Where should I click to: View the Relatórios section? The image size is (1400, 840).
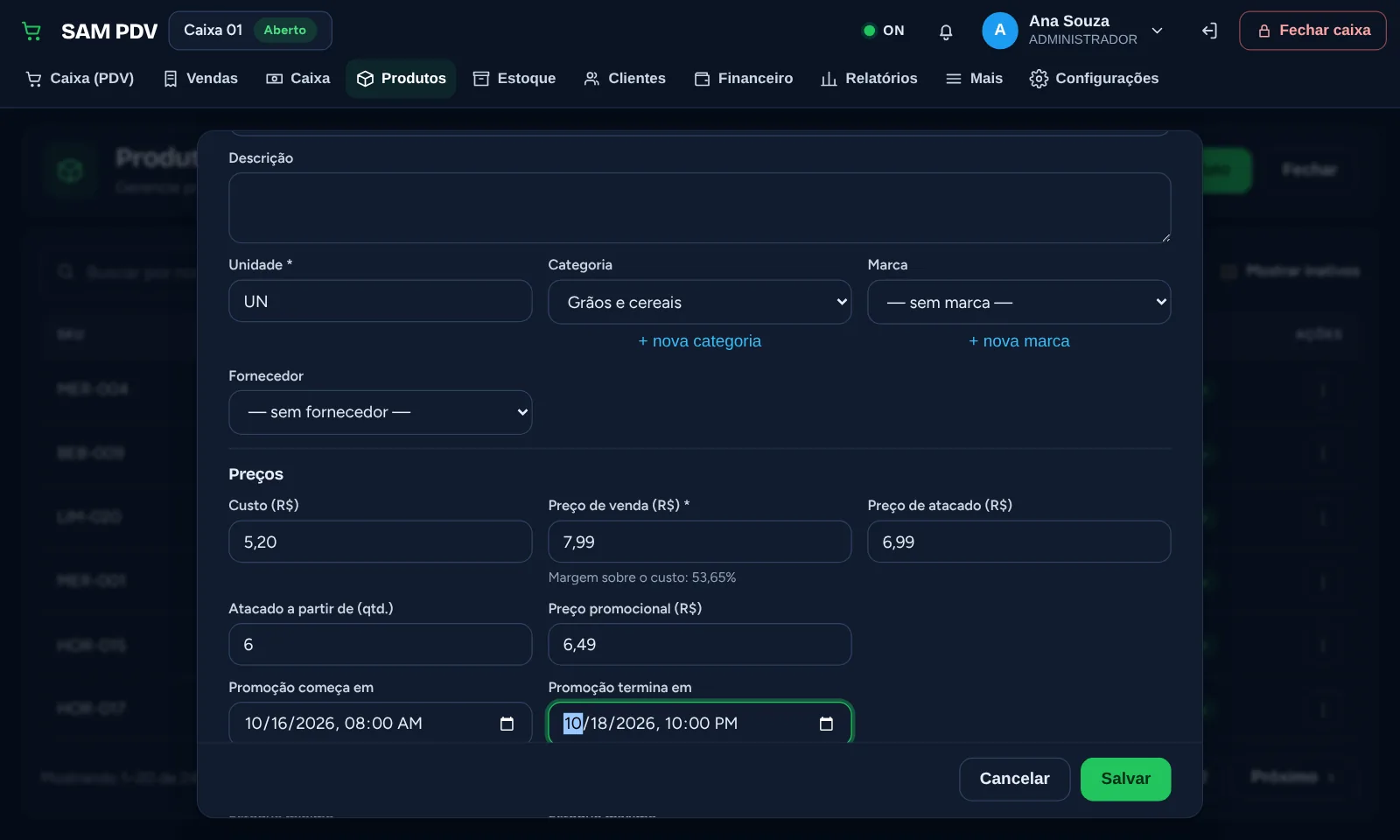pos(869,79)
